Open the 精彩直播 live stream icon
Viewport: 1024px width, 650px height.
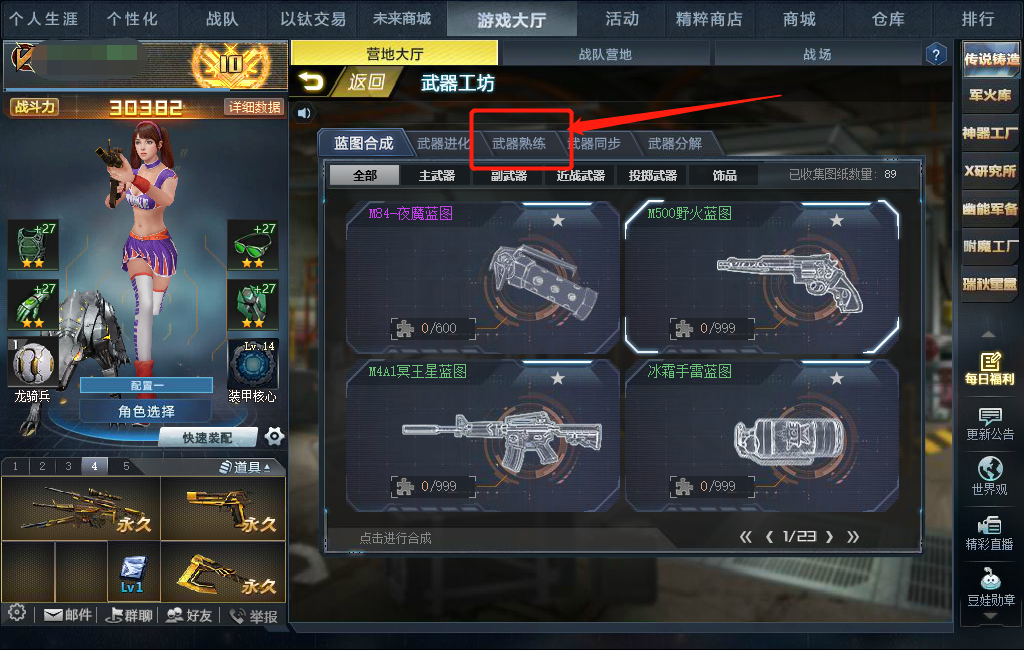pos(990,533)
